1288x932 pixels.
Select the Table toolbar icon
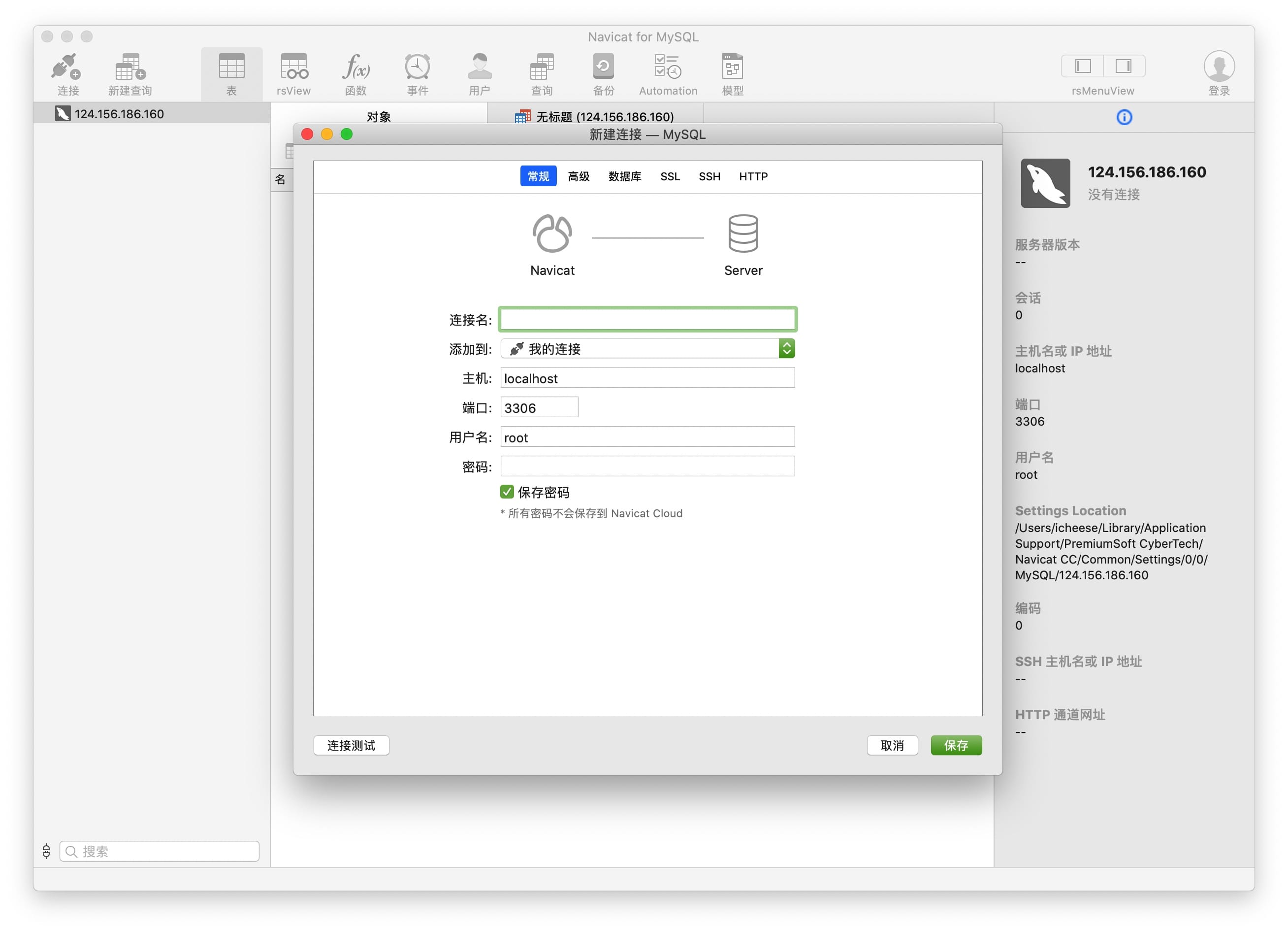tap(231, 67)
